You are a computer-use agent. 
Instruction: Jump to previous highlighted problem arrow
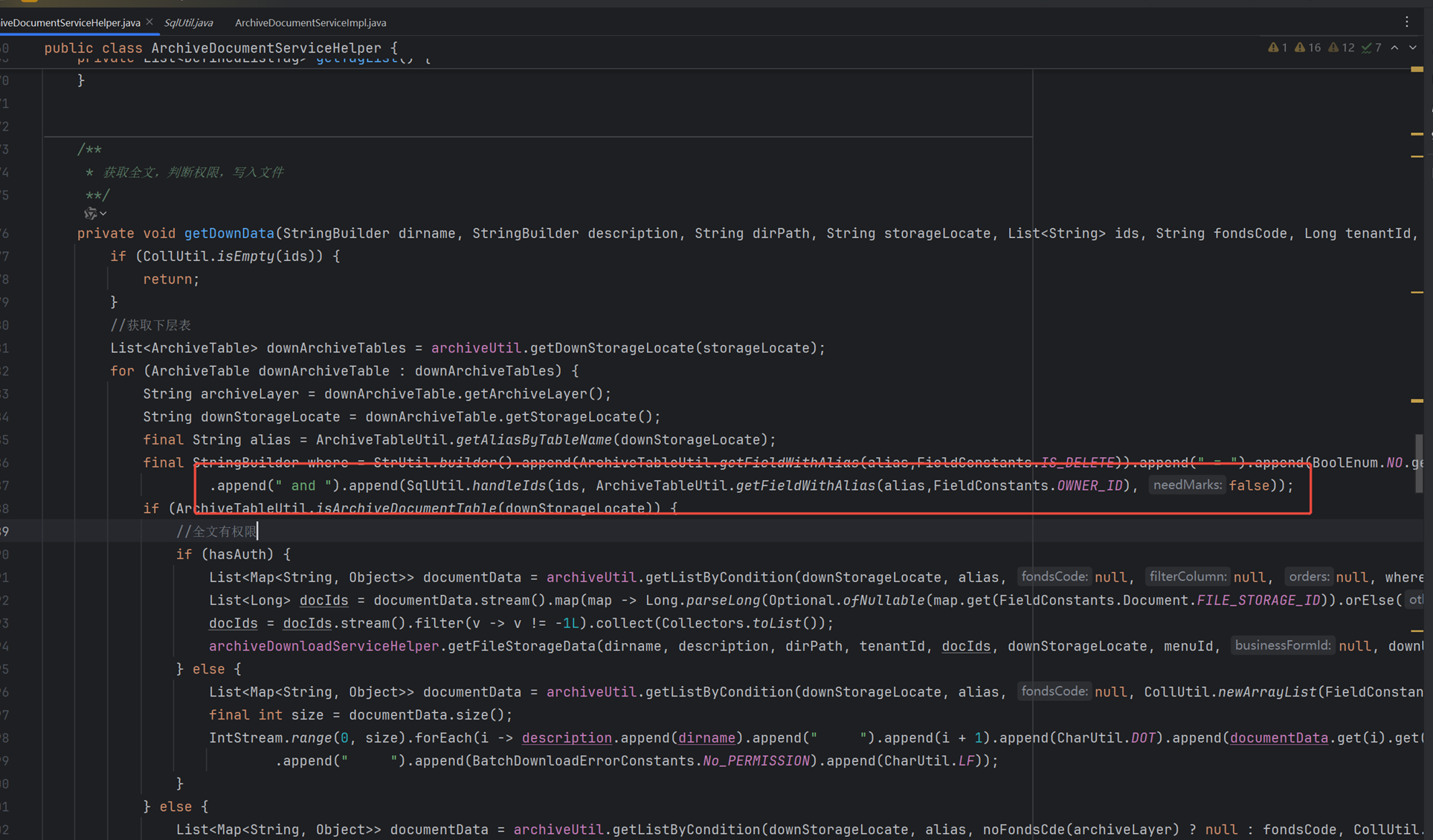(x=1394, y=48)
